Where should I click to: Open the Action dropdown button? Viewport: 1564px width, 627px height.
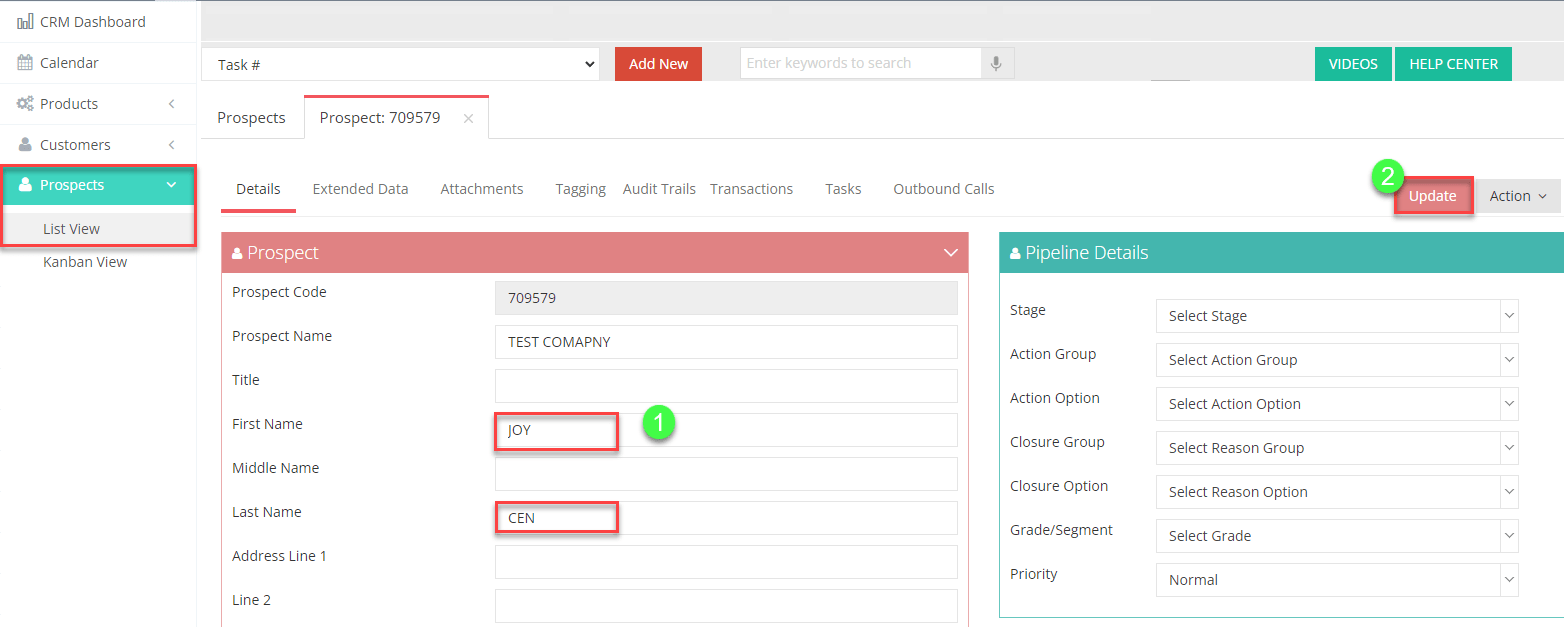pos(1517,196)
